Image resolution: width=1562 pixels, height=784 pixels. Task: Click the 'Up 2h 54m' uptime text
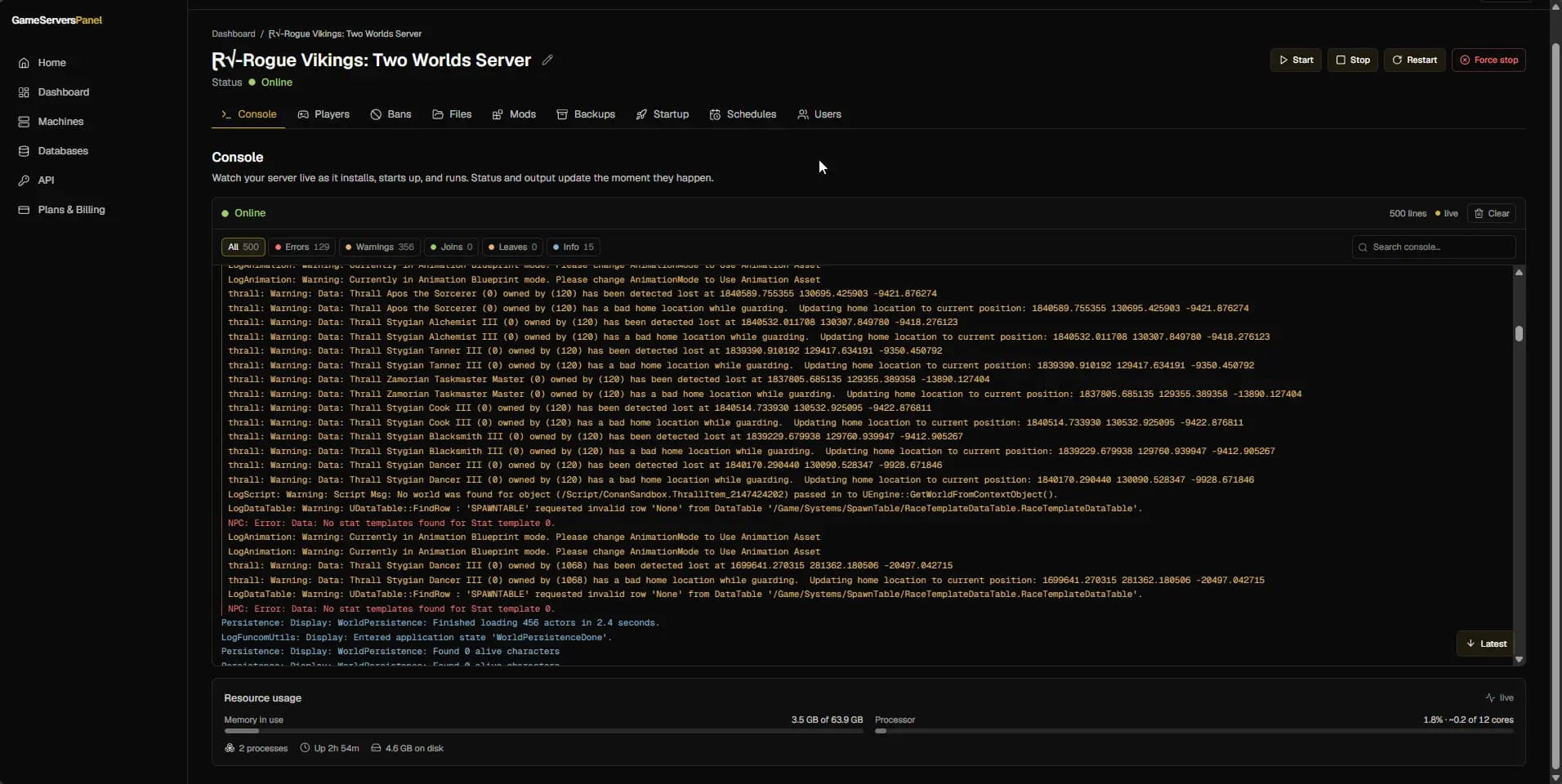pos(337,748)
